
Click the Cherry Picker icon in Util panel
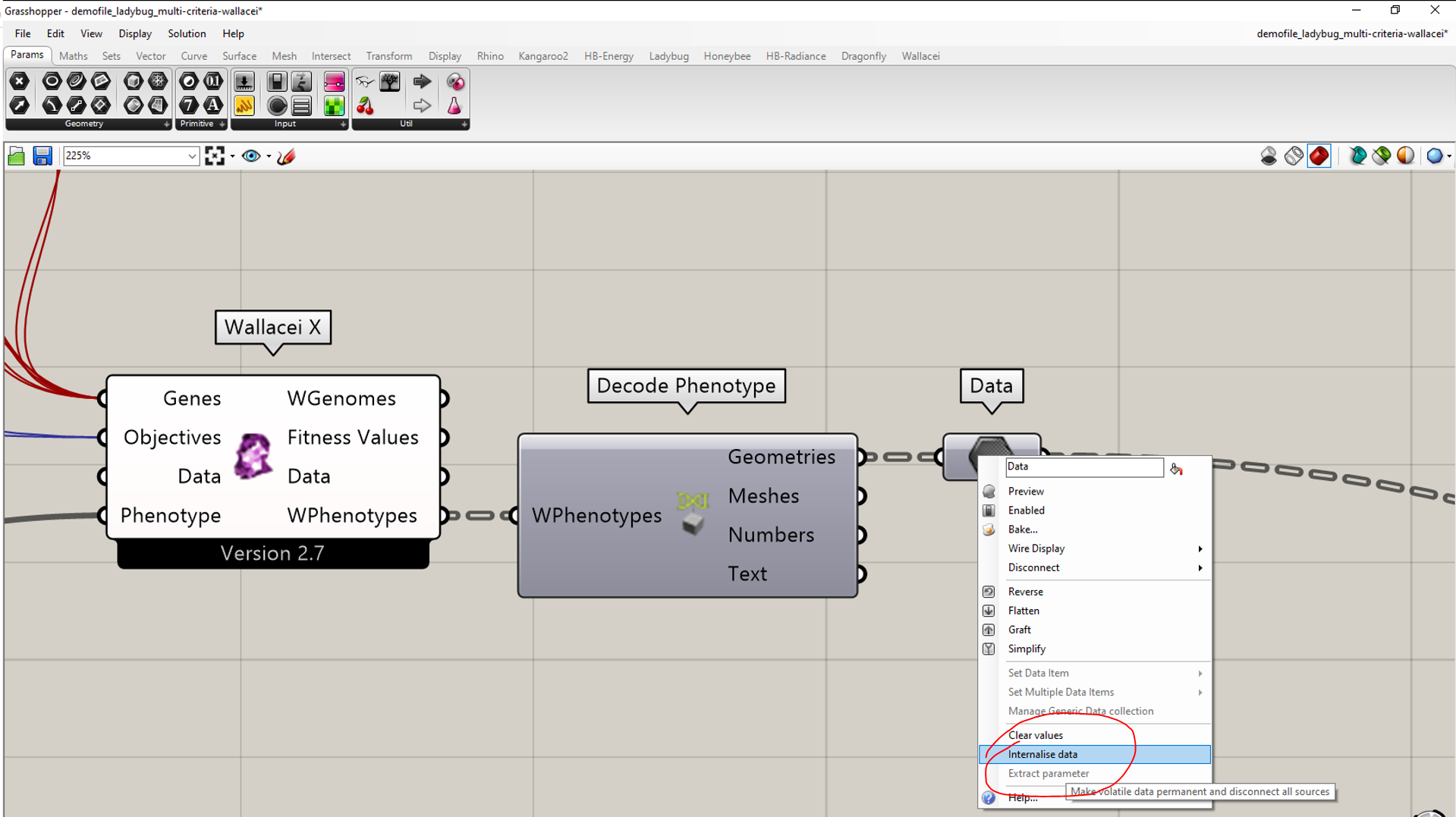(364, 105)
